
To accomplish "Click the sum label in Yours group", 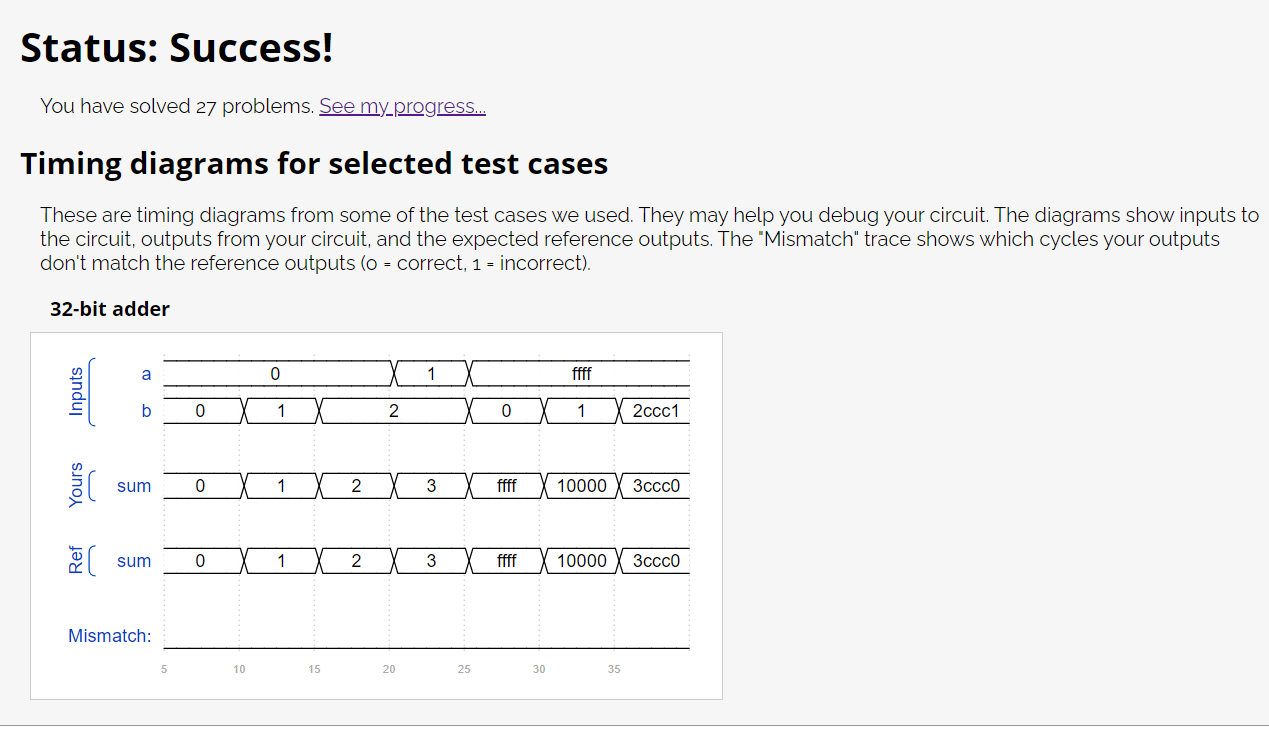I will point(134,486).
